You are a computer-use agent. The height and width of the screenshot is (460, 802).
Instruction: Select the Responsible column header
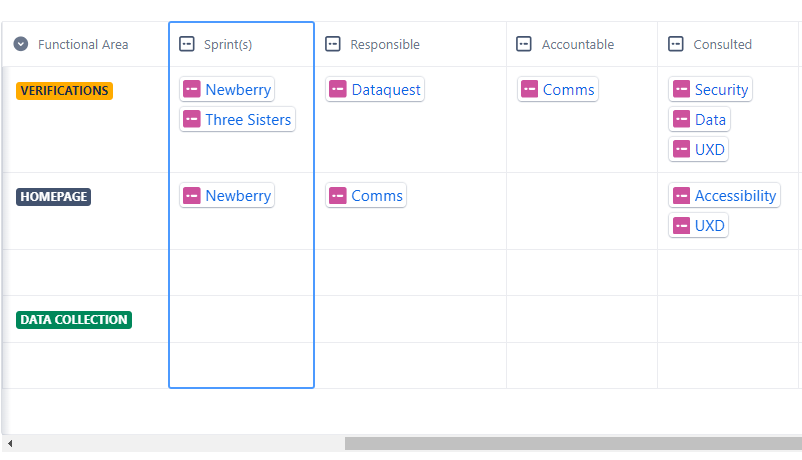pyautogui.click(x=410, y=44)
